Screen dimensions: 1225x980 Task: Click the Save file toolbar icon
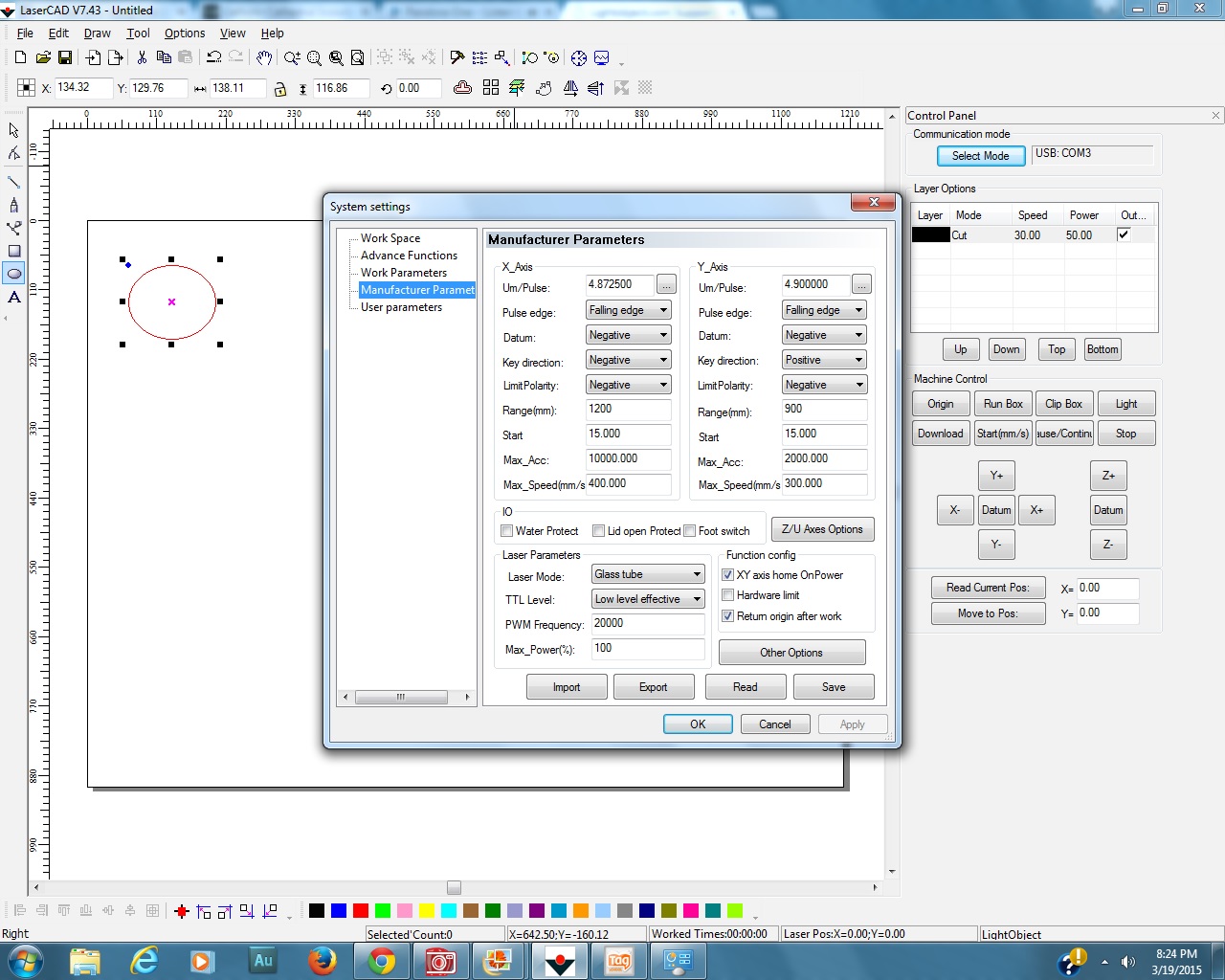tap(65, 57)
